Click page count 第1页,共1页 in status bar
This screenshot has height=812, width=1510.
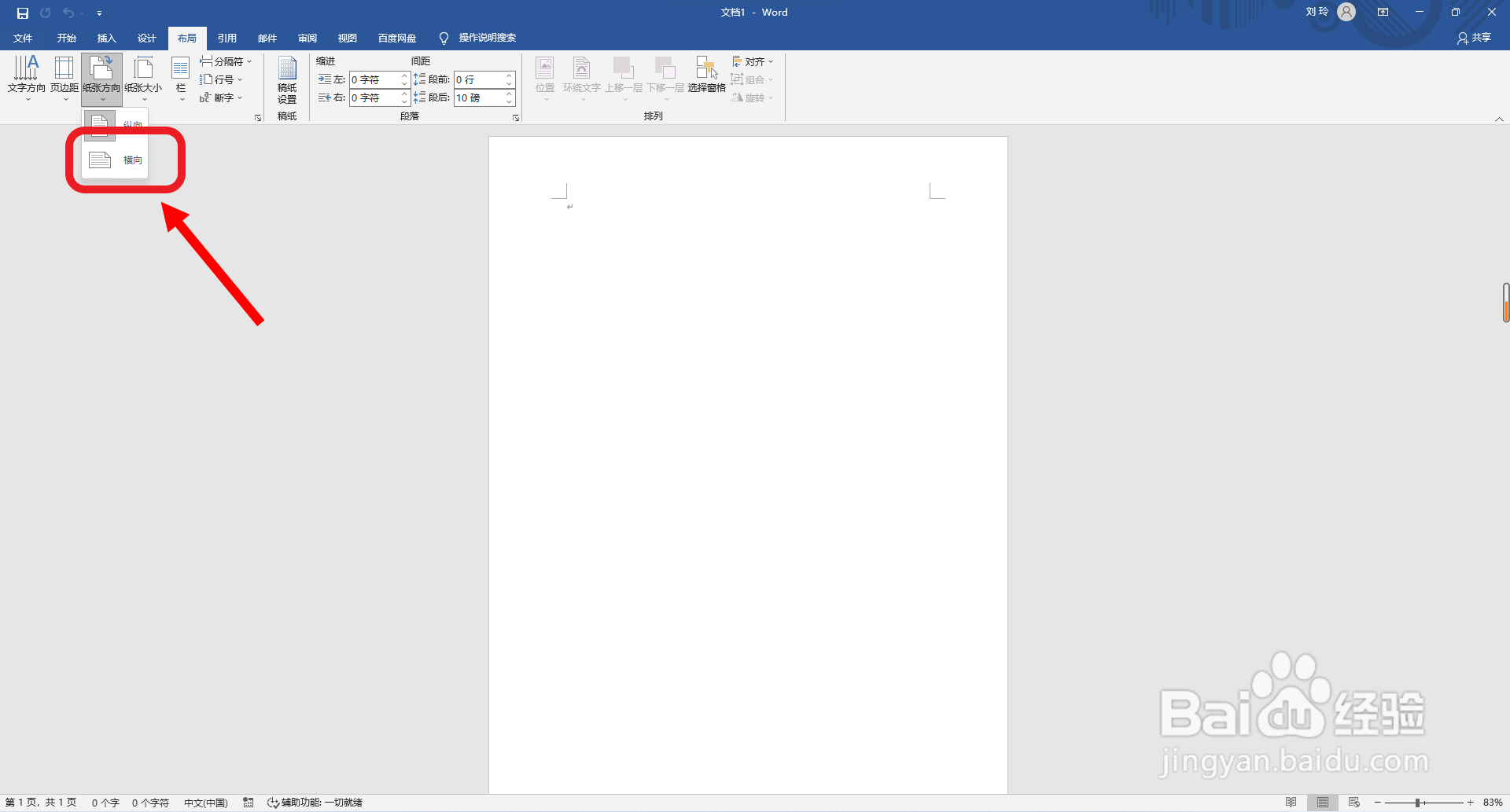[41, 803]
